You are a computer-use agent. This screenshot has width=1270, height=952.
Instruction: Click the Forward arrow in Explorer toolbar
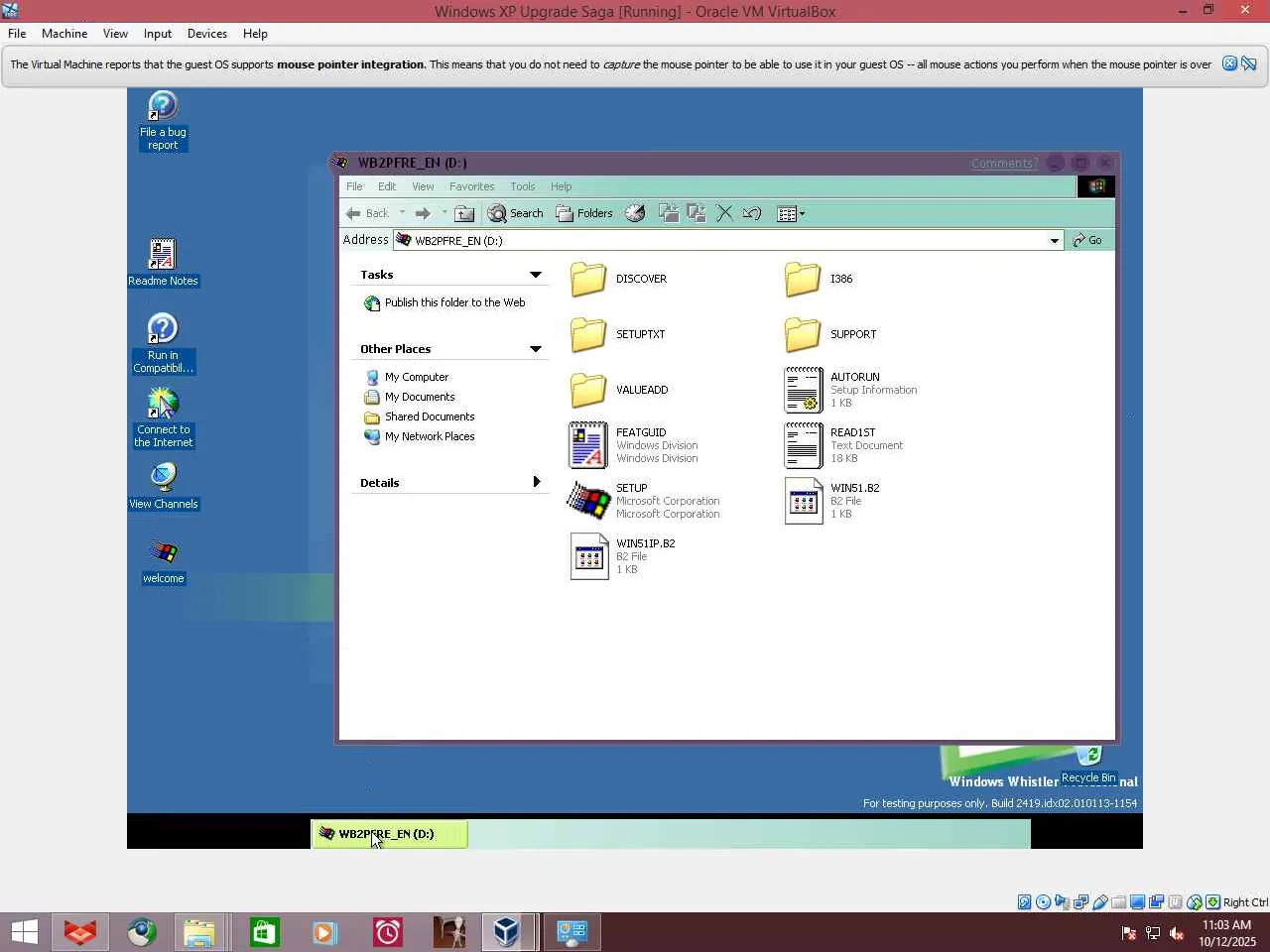(423, 213)
